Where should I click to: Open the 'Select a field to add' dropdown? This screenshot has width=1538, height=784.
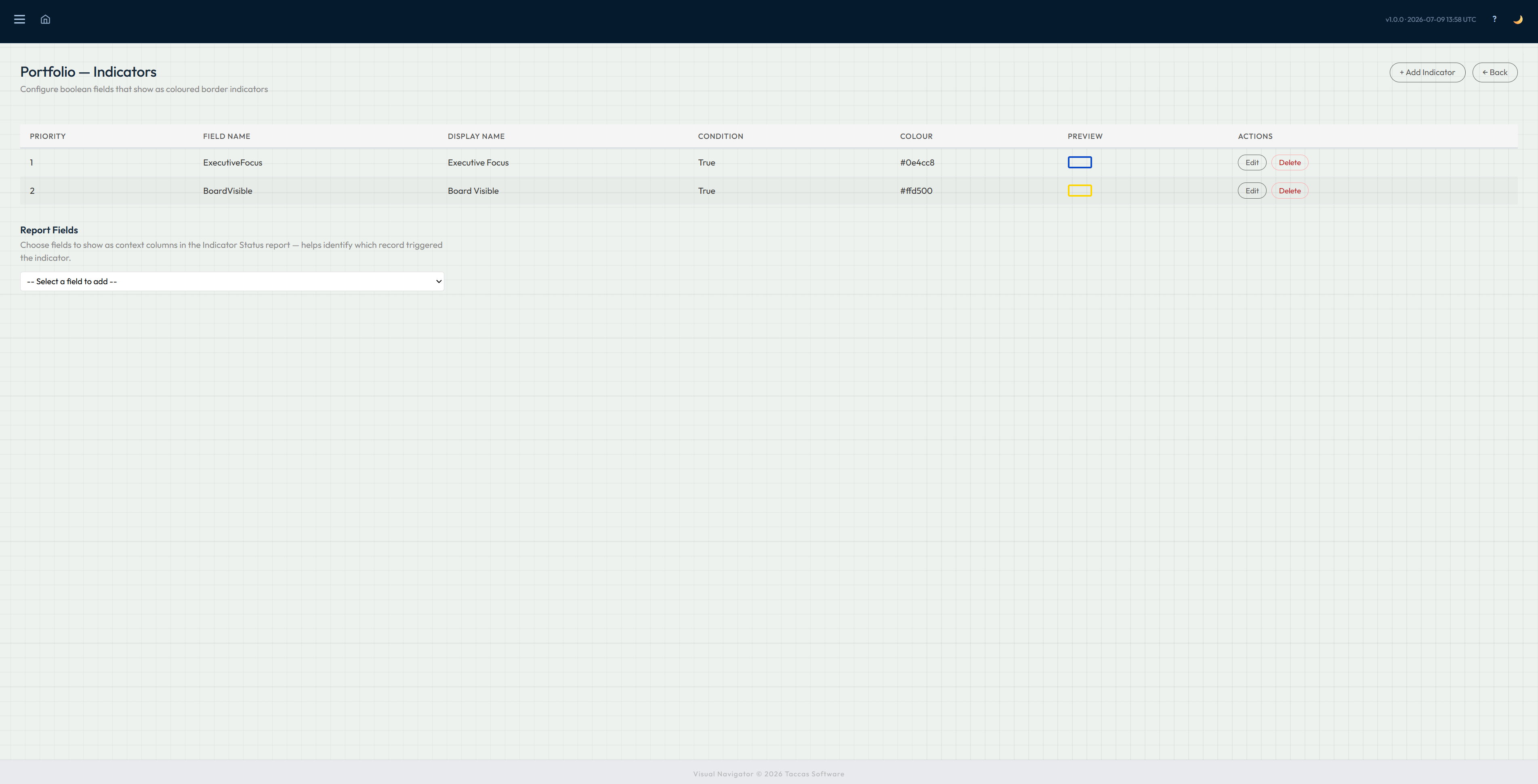[x=232, y=282]
